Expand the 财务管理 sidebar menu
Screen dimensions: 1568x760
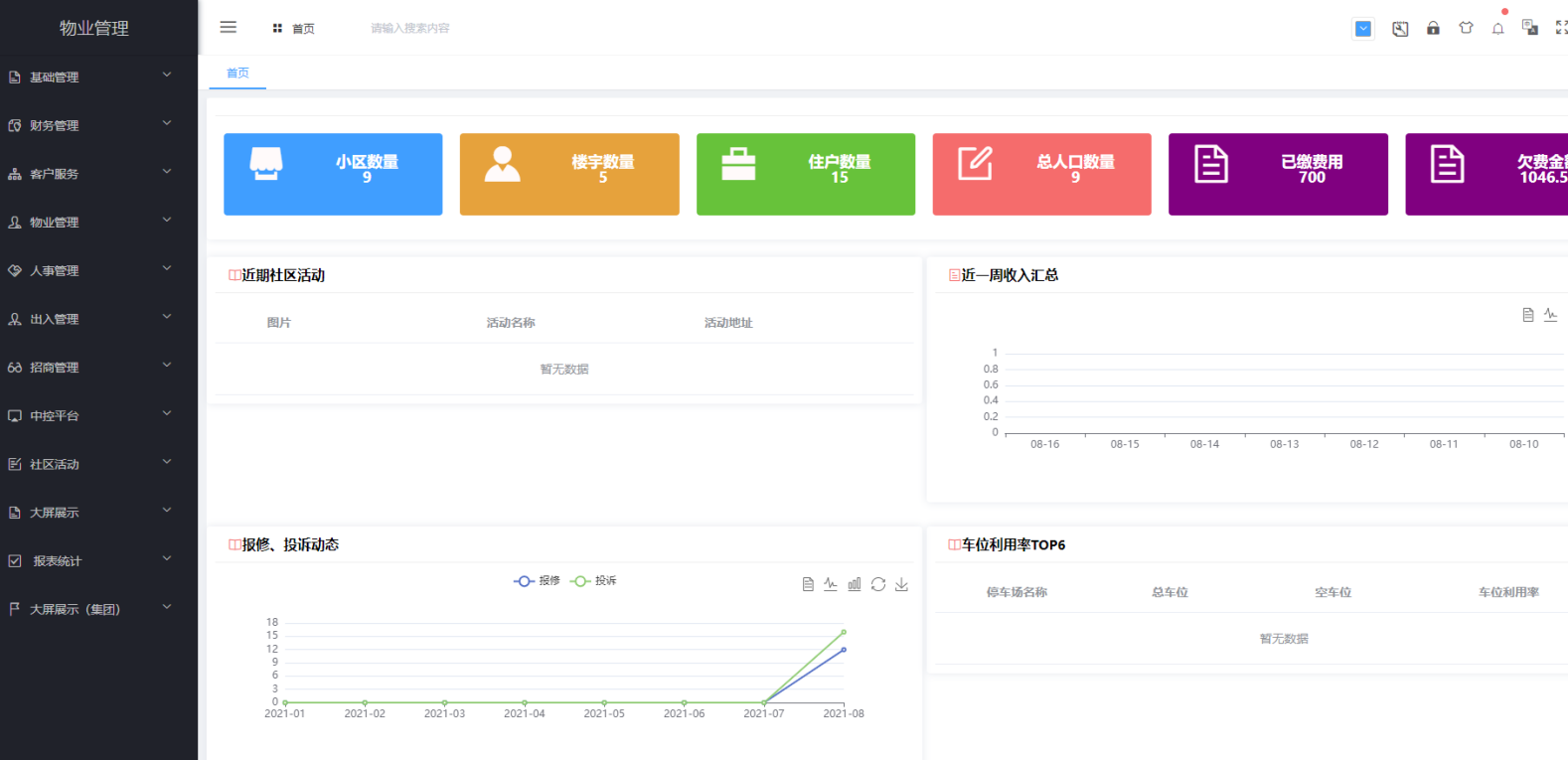(89, 126)
